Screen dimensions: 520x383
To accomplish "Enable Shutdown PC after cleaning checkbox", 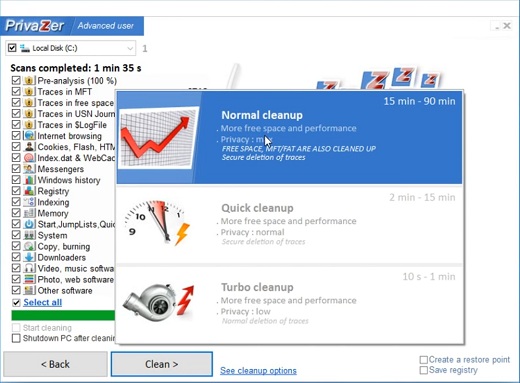I will pos(16,338).
